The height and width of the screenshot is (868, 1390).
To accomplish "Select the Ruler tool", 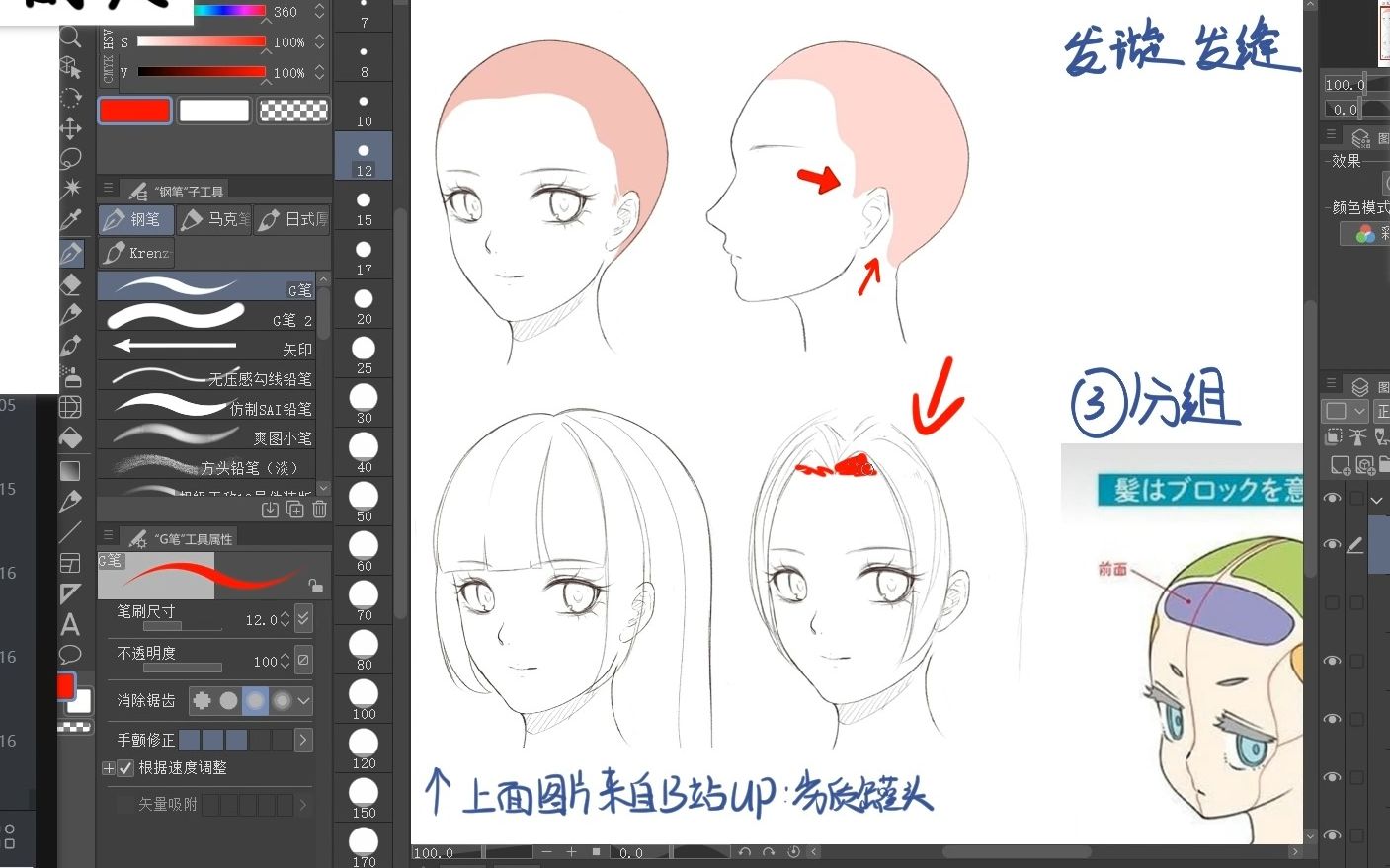I will pyautogui.click(x=70, y=593).
